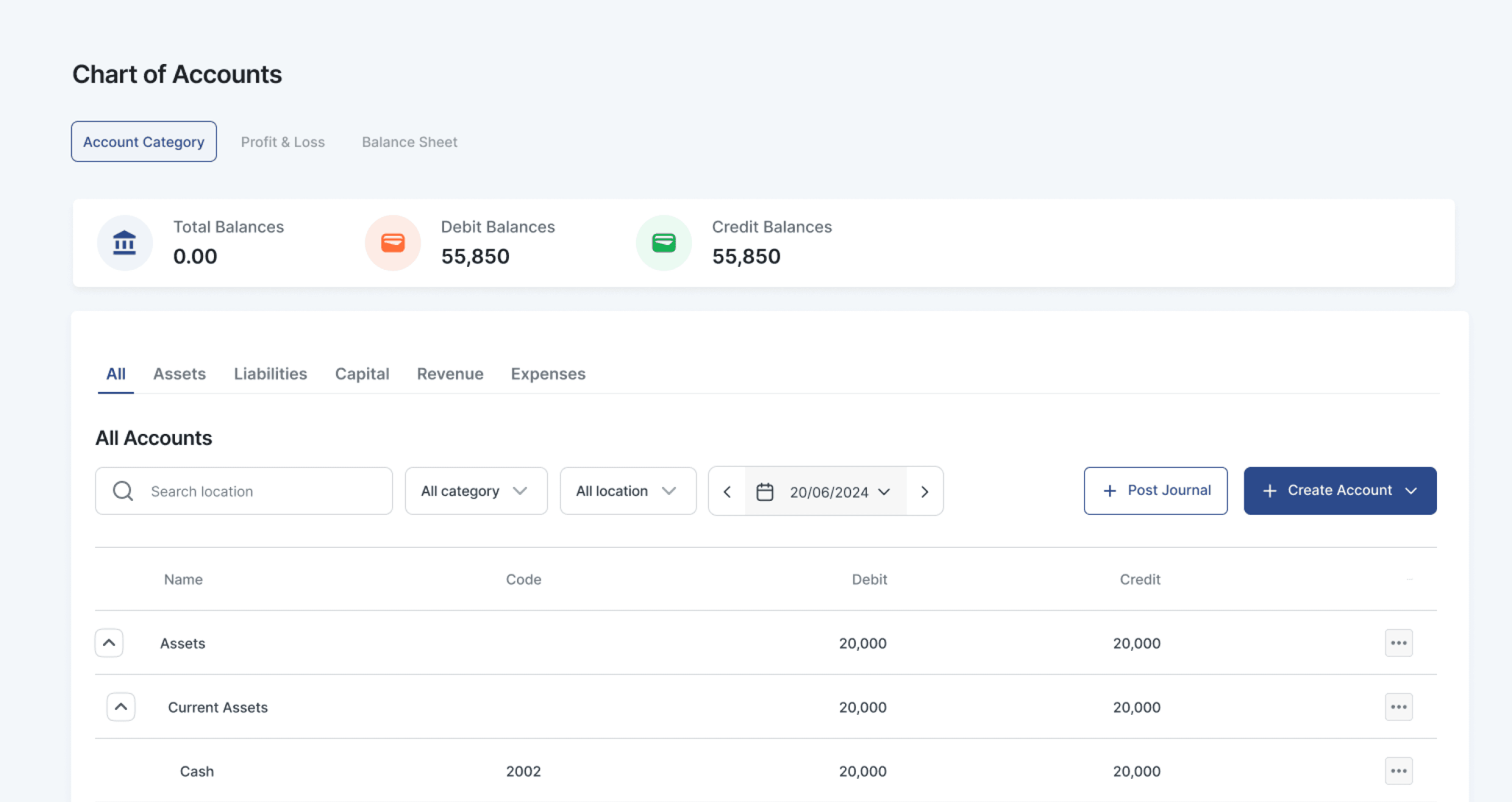1512x802 pixels.
Task: Open three-dots menu for Assets row
Action: point(1398,643)
